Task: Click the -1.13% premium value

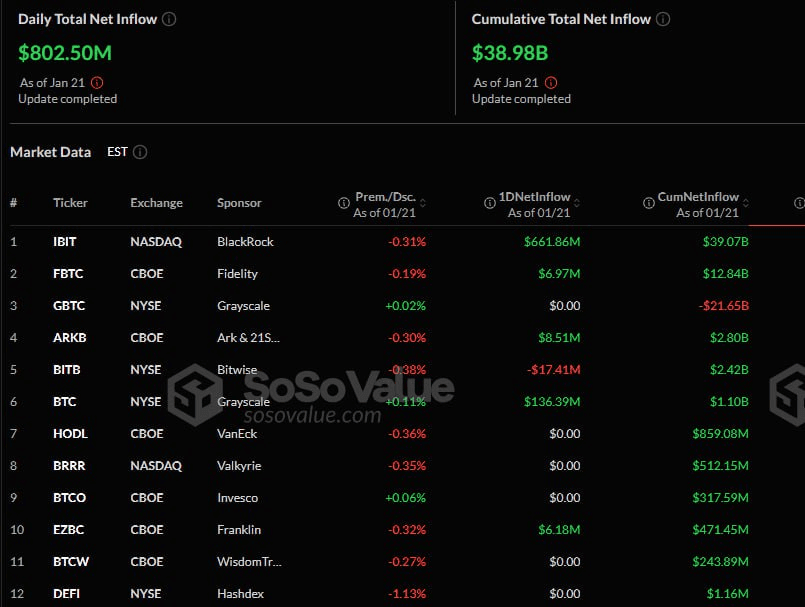Action: pos(407,594)
